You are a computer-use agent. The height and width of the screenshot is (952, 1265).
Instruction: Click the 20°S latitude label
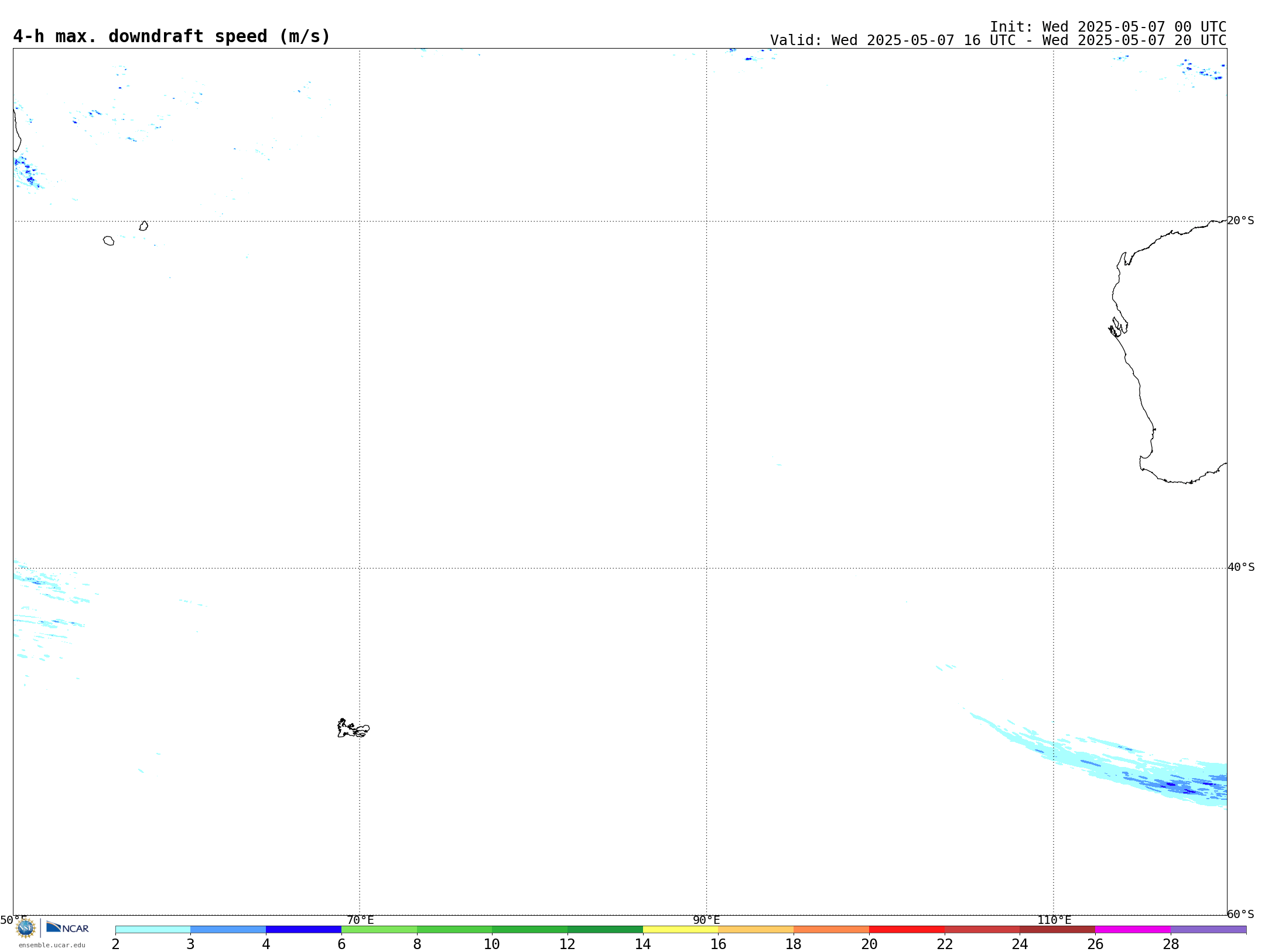pyautogui.click(x=1240, y=221)
